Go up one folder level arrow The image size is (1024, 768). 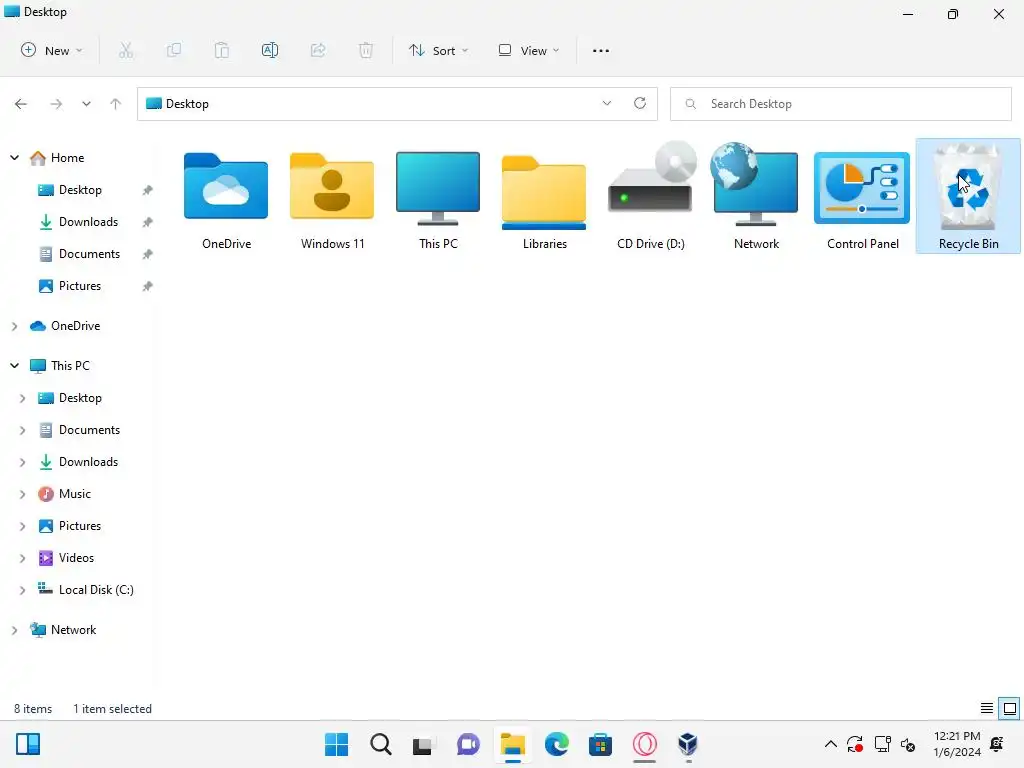click(116, 104)
